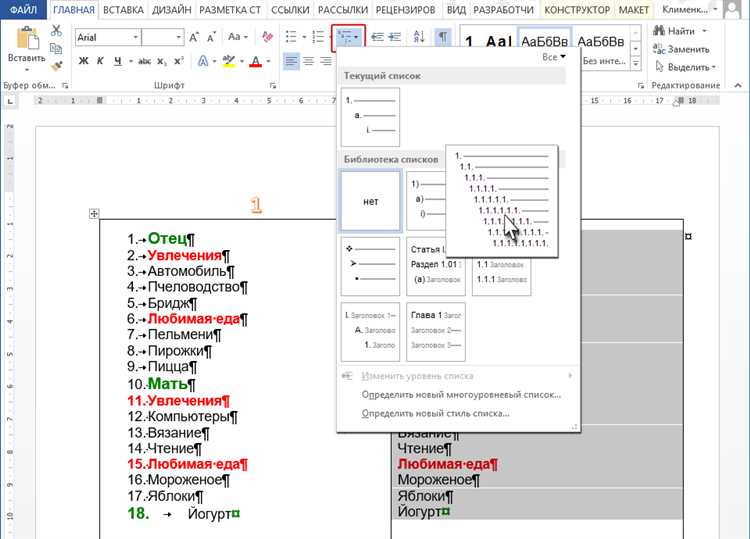Click the table move handle icon
This screenshot has height=539, width=750.
pyautogui.click(x=94, y=214)
